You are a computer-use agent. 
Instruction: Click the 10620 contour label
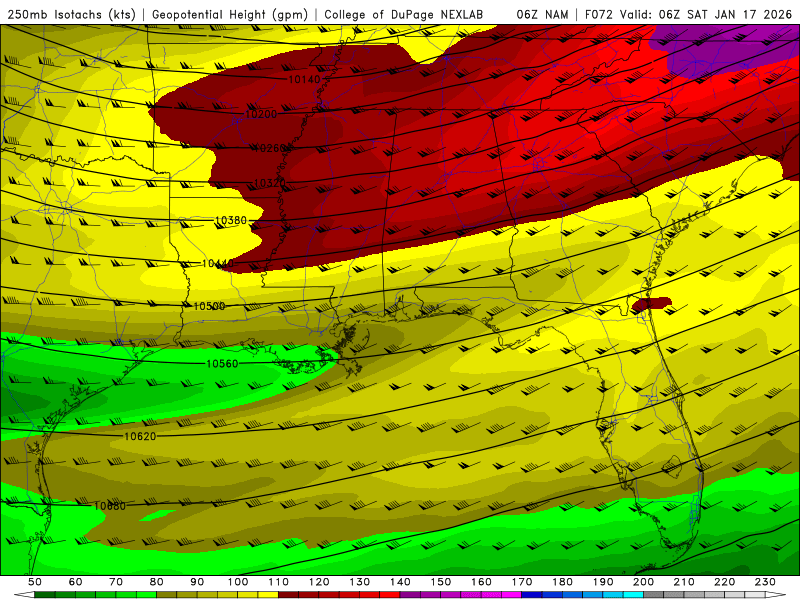(x=140, y=437)
